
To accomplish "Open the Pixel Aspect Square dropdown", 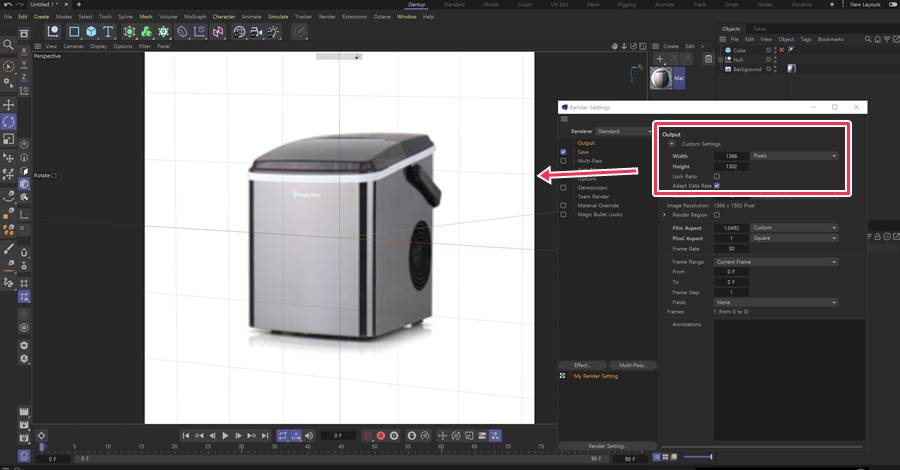I will 794,238.
